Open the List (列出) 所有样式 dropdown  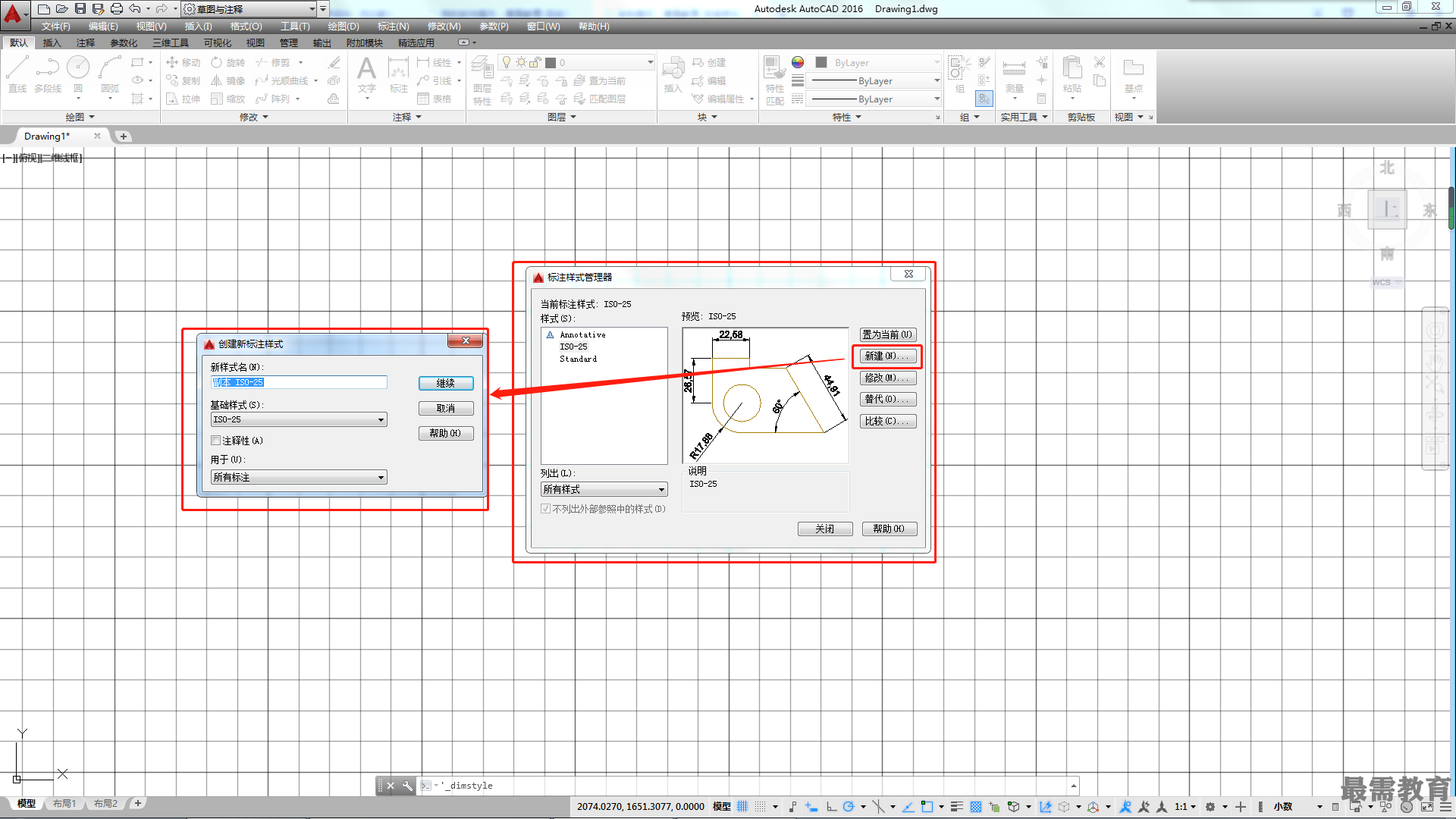click(604, 489)
